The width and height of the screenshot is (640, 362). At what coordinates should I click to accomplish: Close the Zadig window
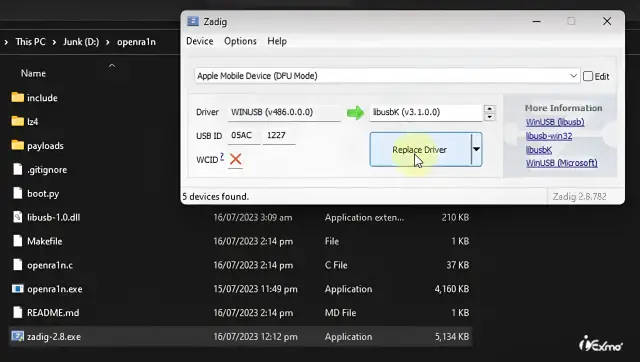pos(607,21)
